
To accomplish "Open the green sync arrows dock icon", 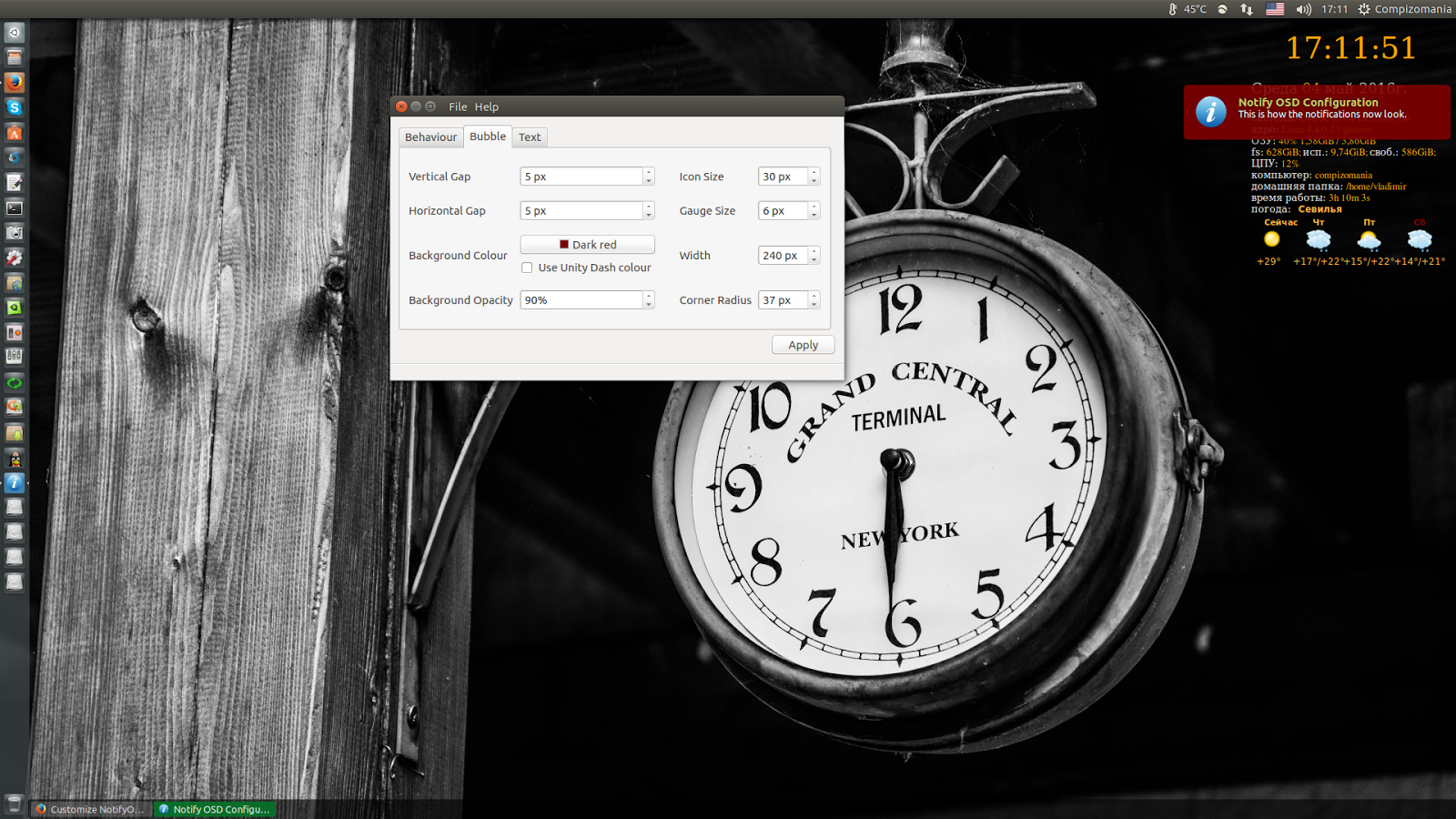I will click(14, 383).
